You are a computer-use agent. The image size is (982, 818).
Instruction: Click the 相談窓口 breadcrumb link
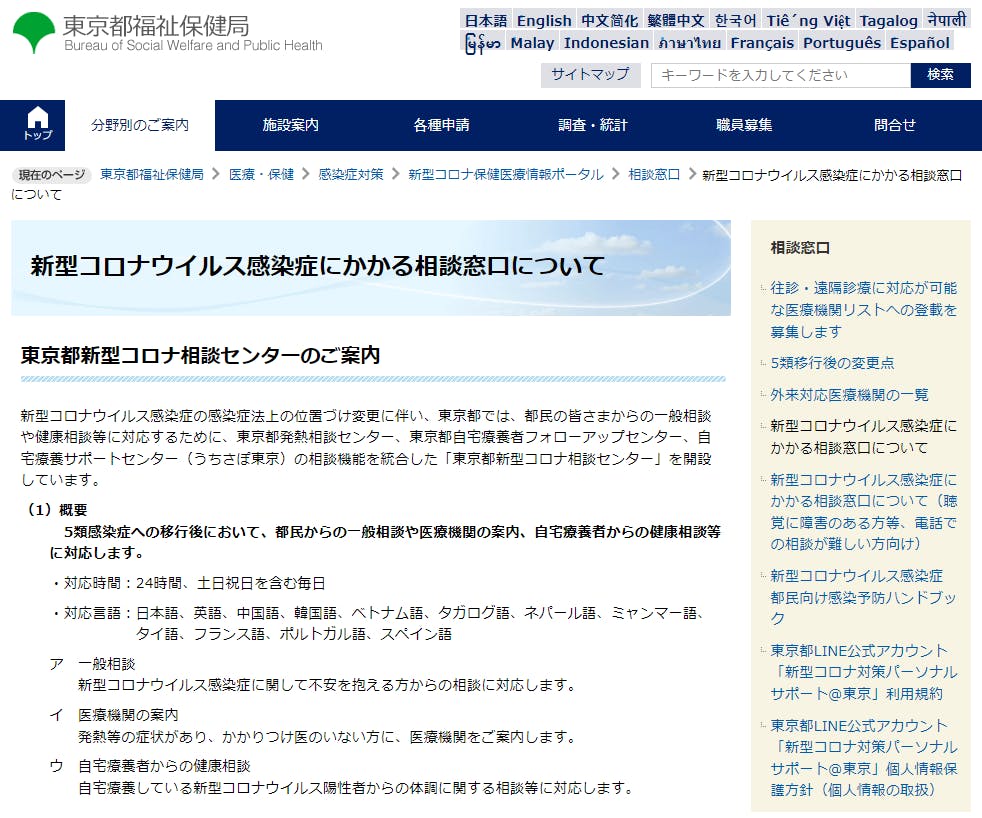pyautogui.click(x=653, y=174)
